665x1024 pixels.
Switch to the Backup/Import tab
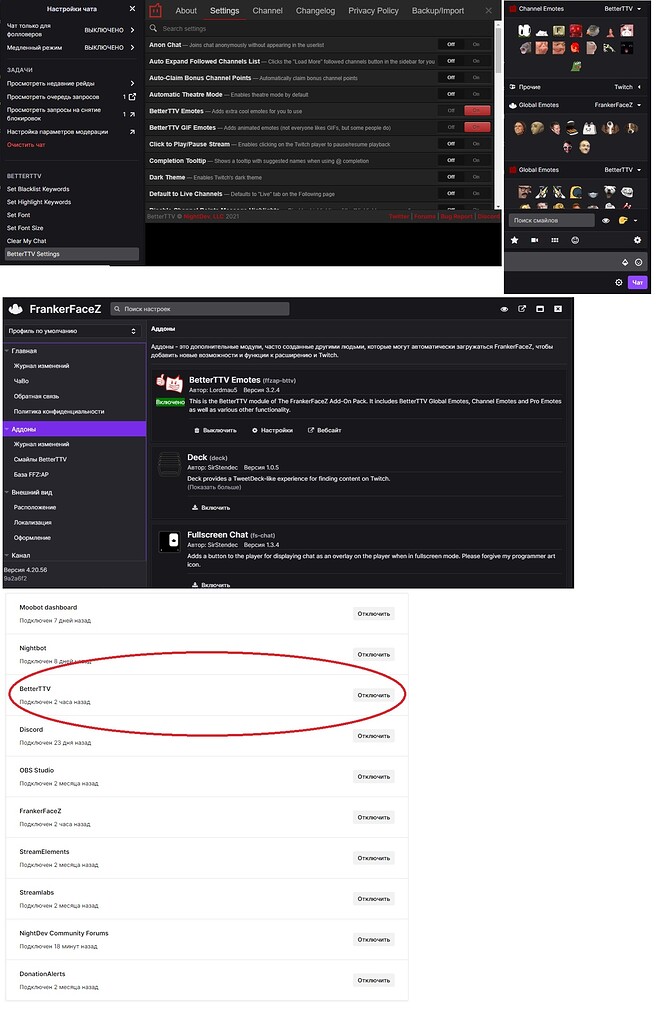[x=438, y=10]
